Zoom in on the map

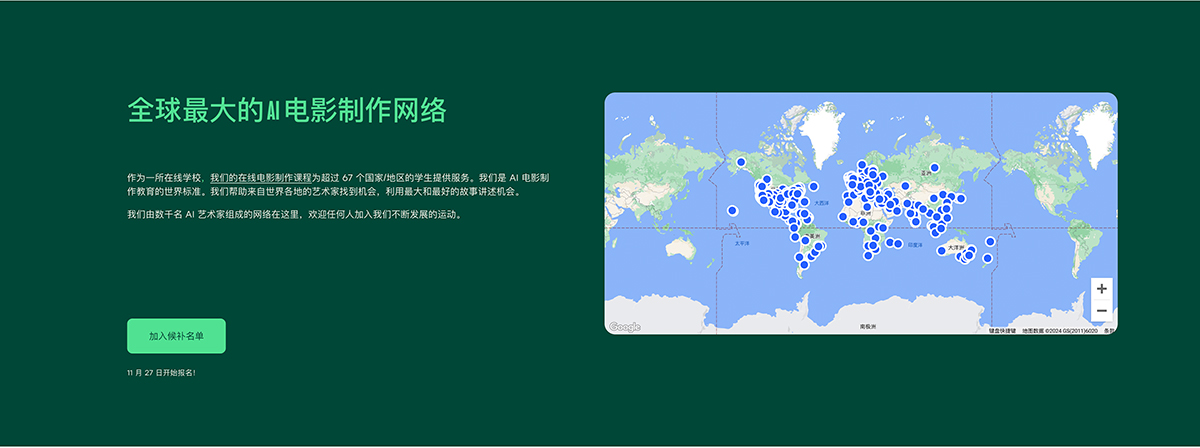pyautogui.click(x=1101, y=289)
